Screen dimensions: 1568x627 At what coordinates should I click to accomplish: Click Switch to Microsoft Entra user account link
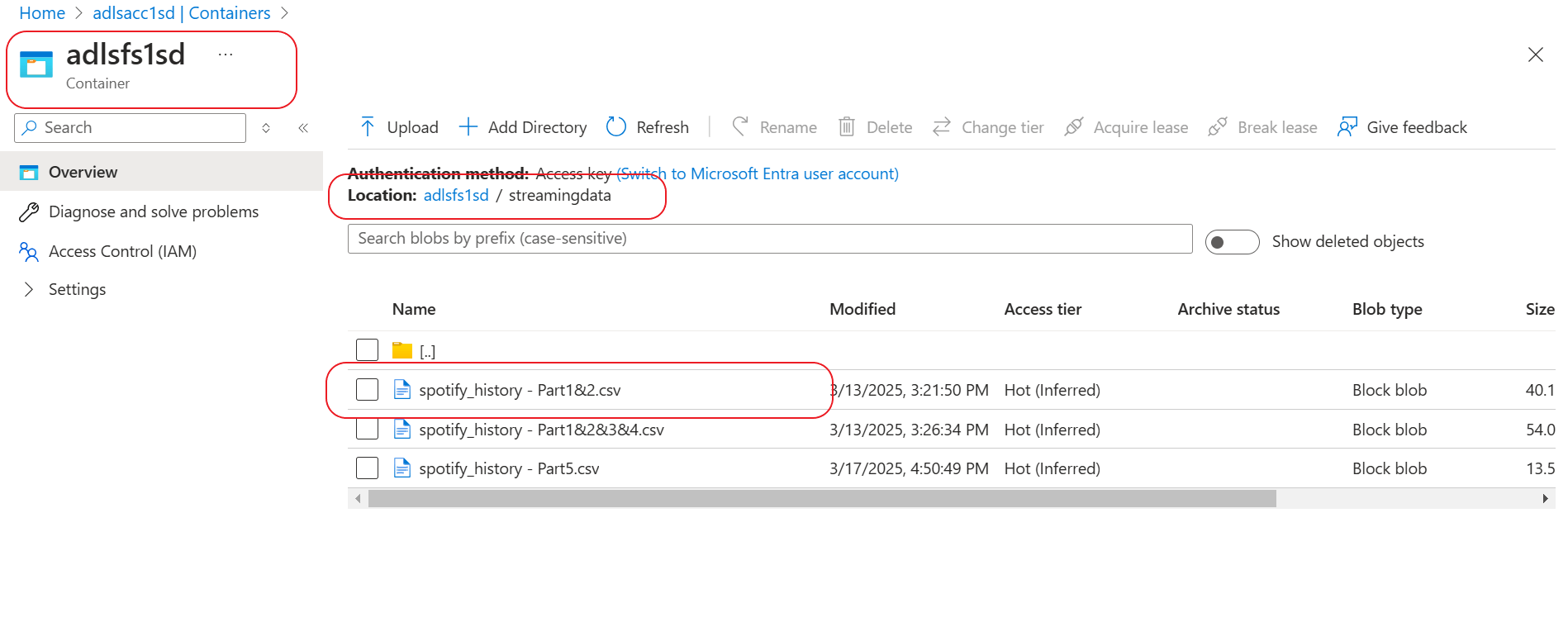tap(758, 173)
